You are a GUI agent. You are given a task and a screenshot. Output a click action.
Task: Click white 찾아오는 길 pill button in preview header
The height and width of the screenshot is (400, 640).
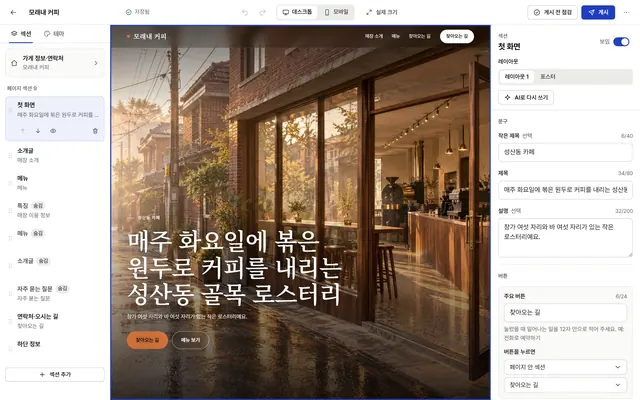[x=457, y=36]
